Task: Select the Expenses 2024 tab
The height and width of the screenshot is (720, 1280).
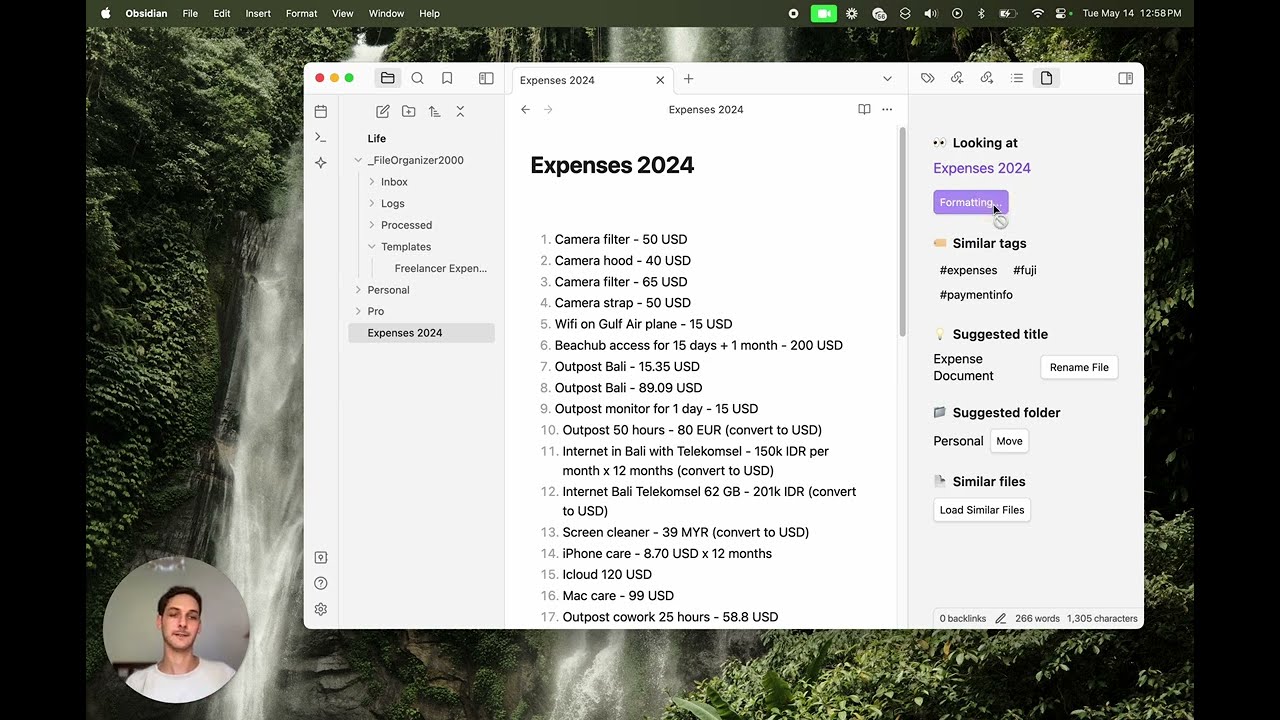Action: pos(592,80)
